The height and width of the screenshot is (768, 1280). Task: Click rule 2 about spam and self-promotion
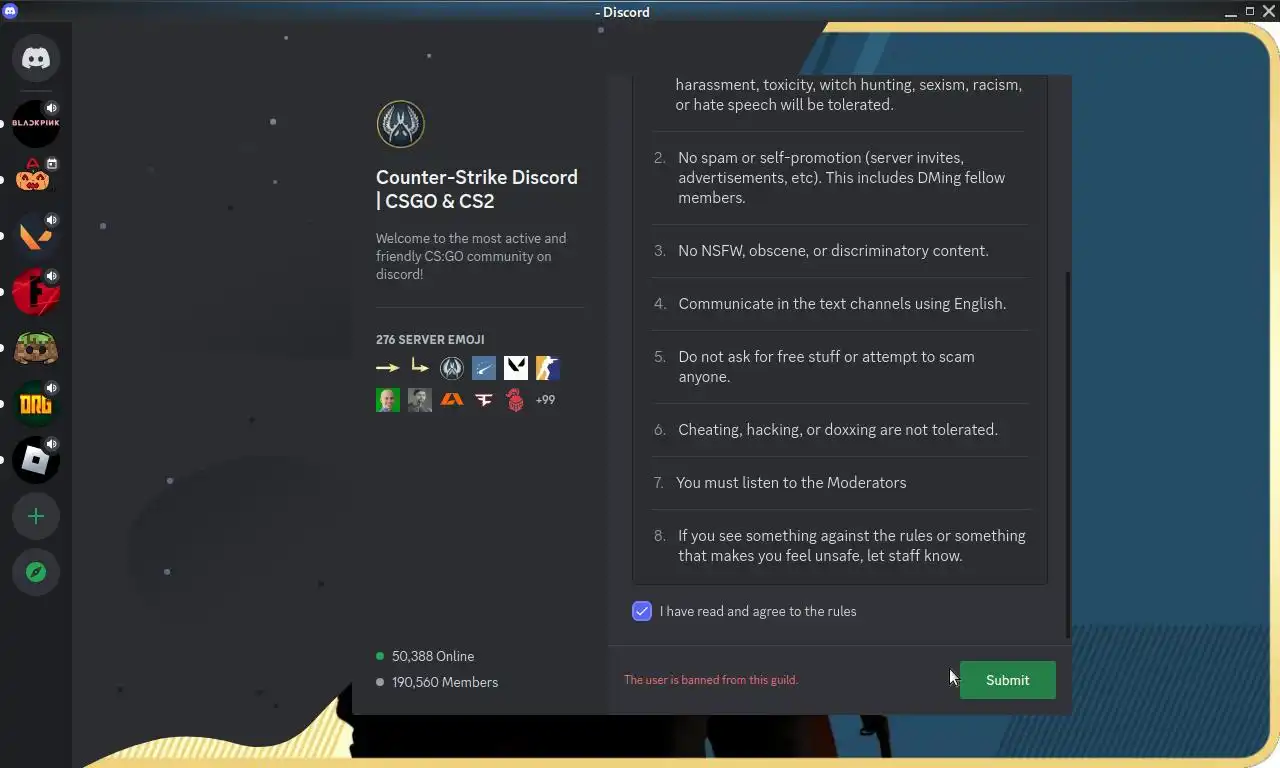[840, 178]
